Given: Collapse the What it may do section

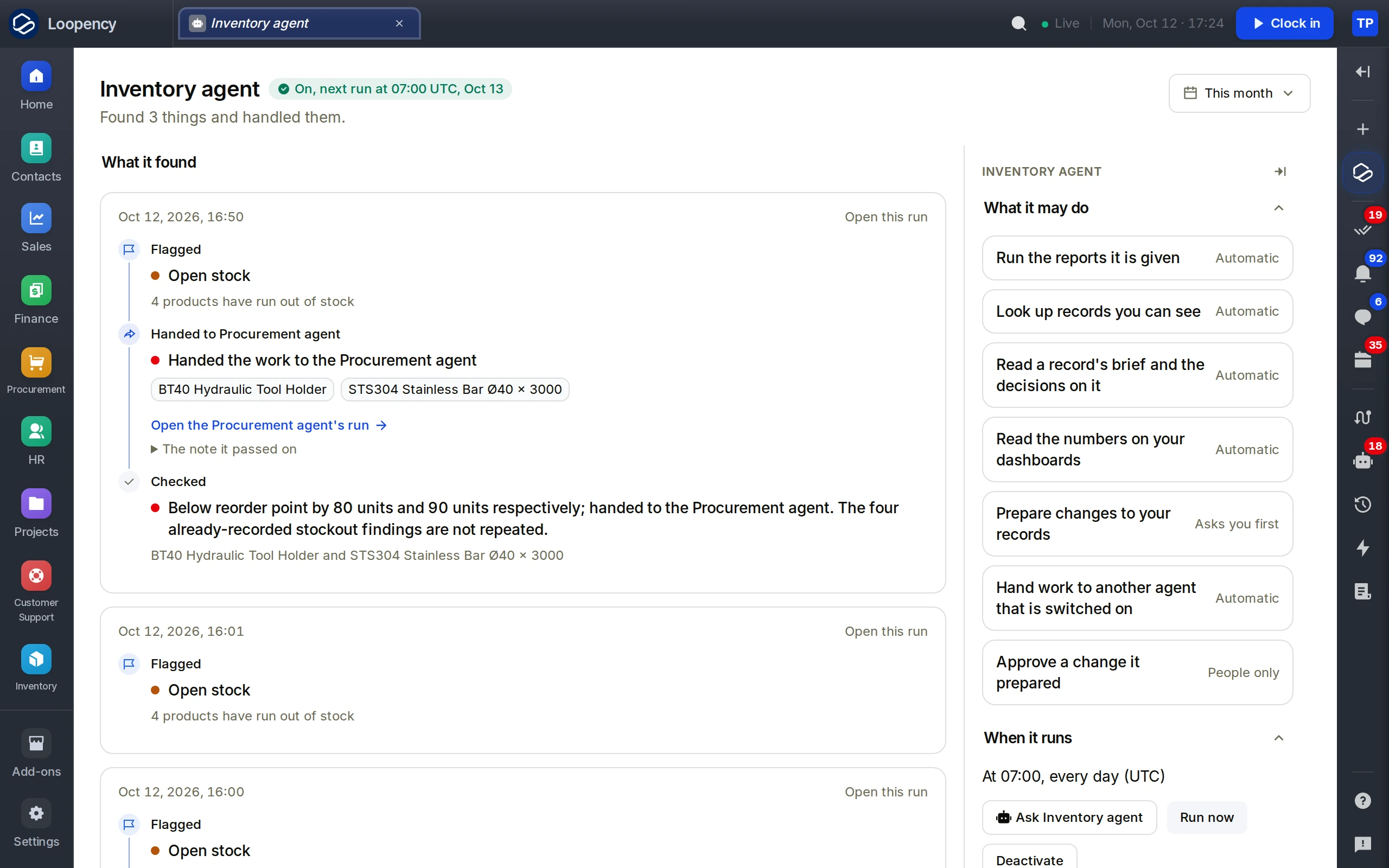Looking at the screenshot, I should [1278, 208].
